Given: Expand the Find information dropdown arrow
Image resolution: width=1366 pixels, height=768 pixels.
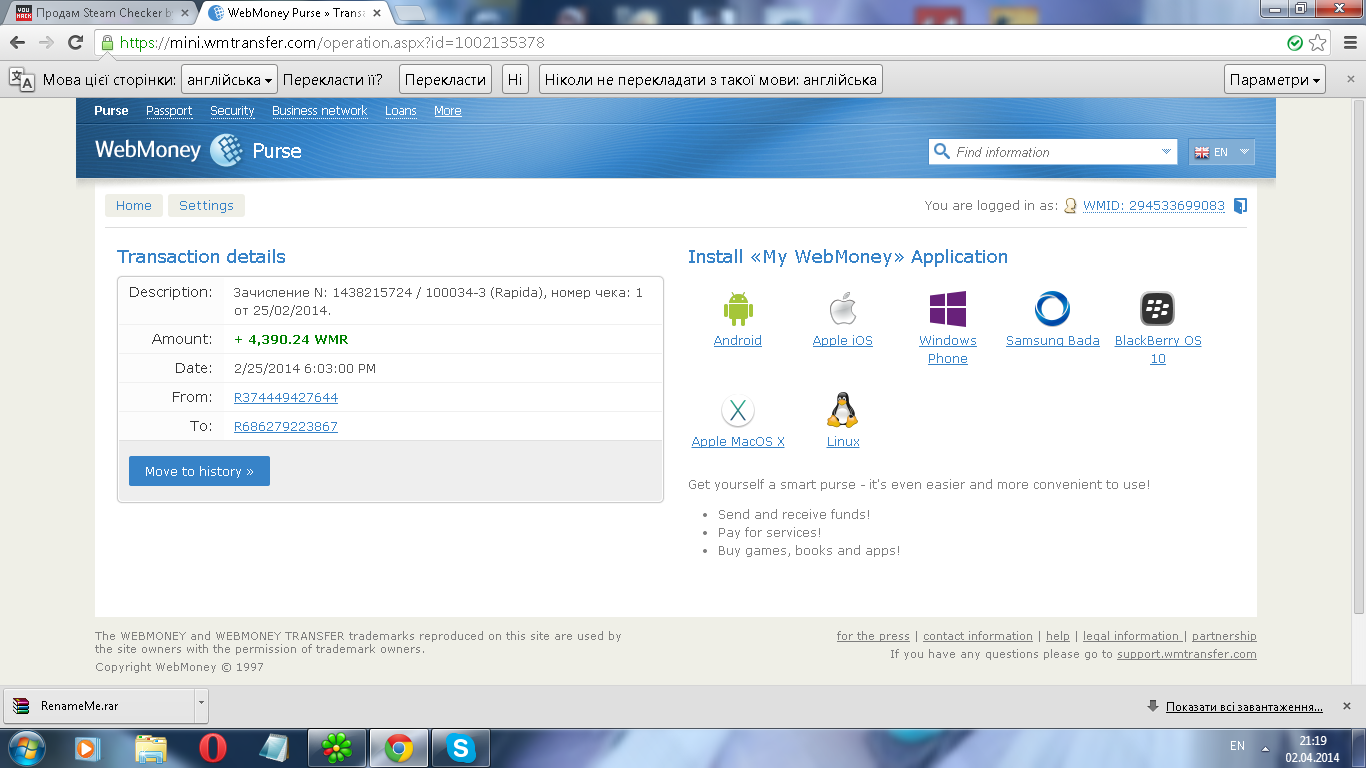Looking at the screenshot, I should point(1166,152).
